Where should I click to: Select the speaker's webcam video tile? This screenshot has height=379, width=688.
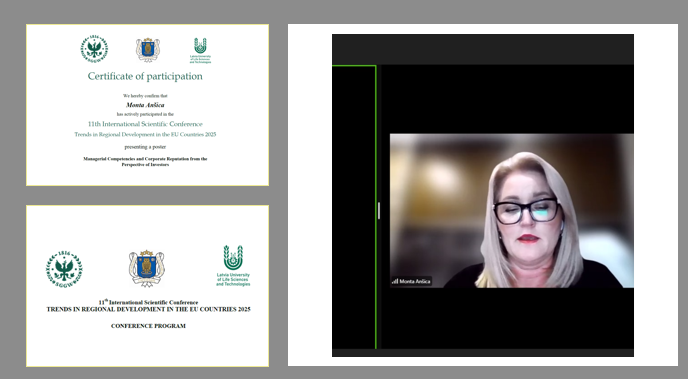[512, 211]
